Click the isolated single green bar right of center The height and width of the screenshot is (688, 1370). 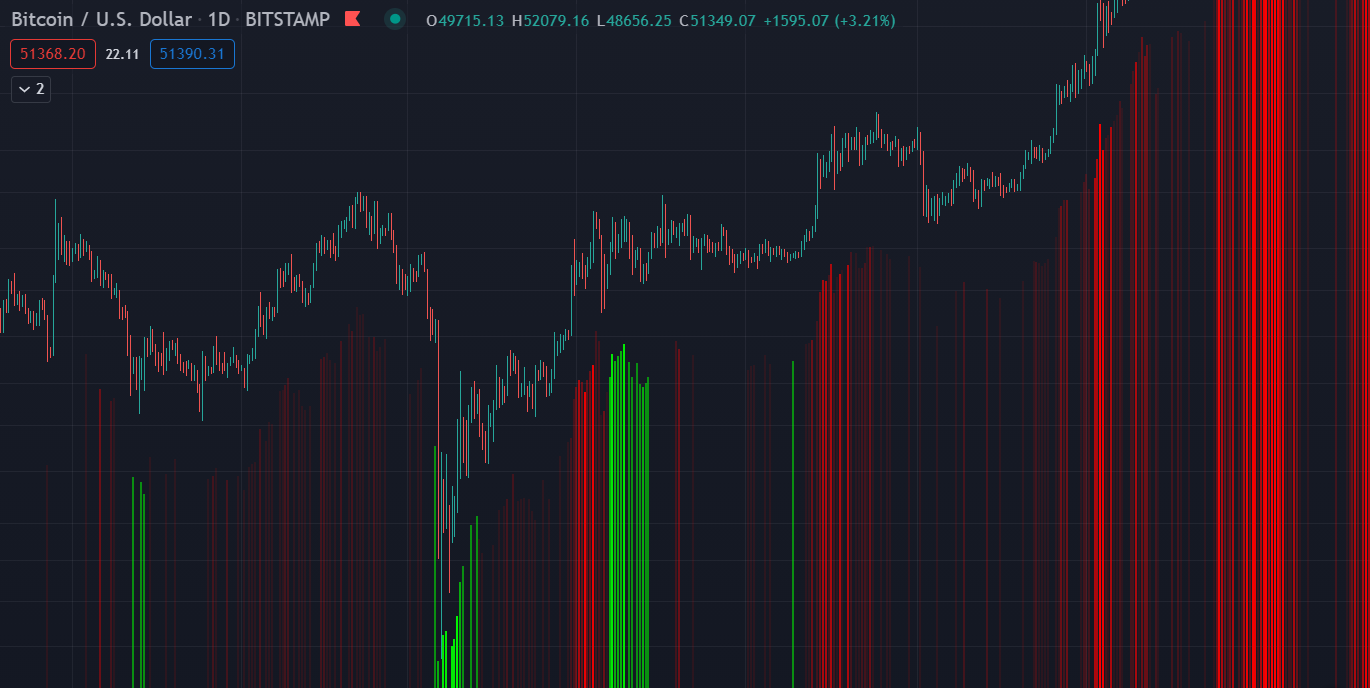tap(793, 520)
